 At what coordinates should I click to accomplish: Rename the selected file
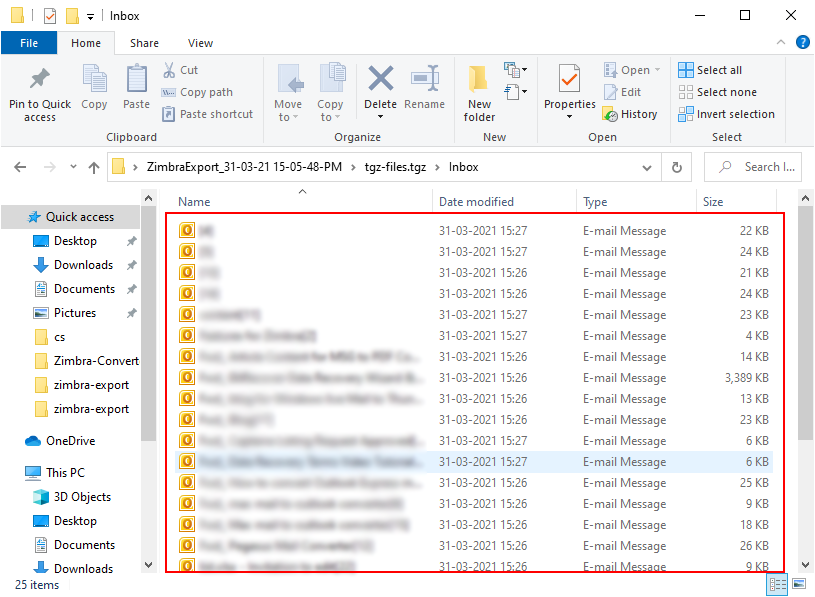pos(424,86)
